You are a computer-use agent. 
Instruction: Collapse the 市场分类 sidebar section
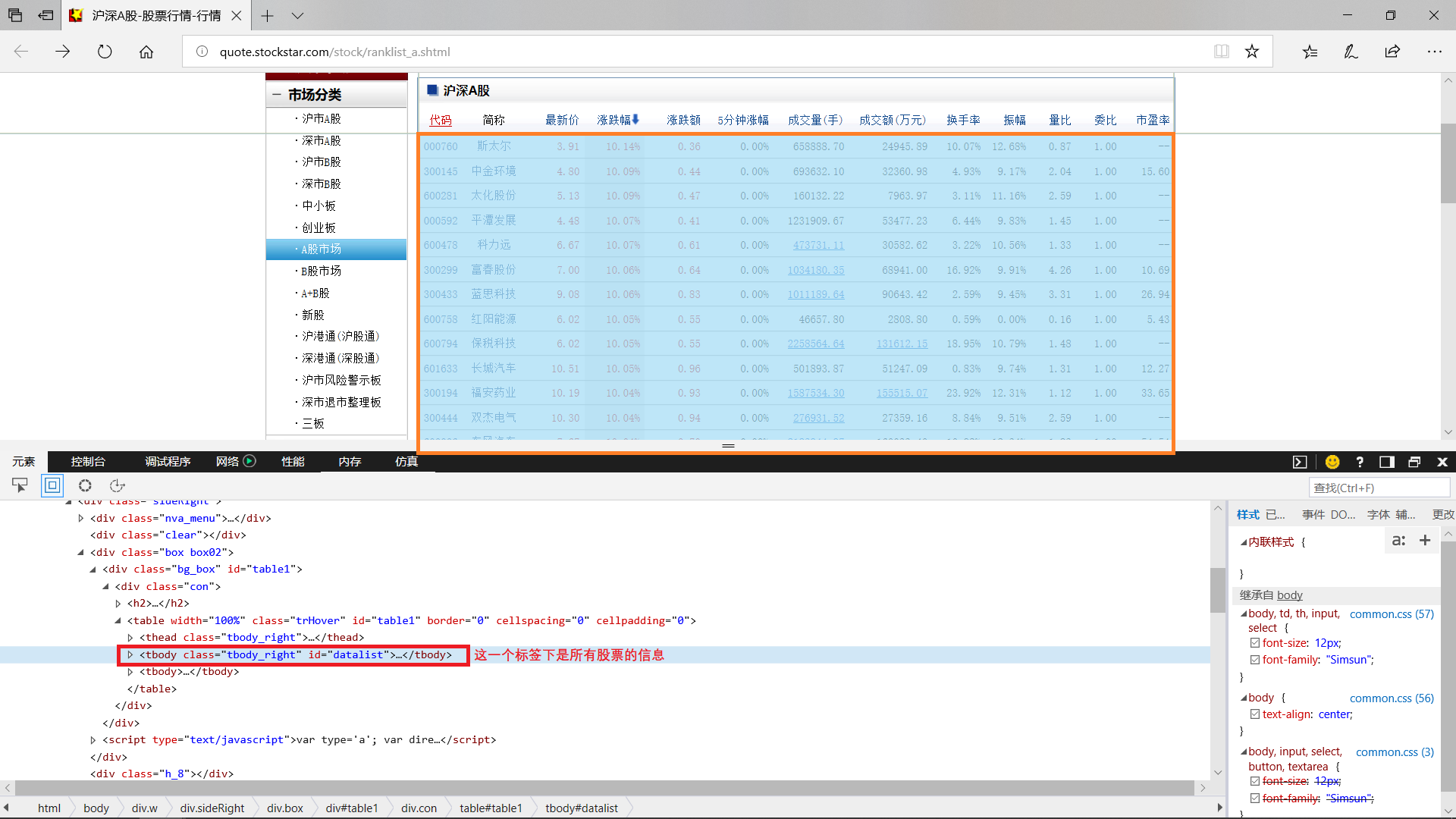[x=276, y=95]
